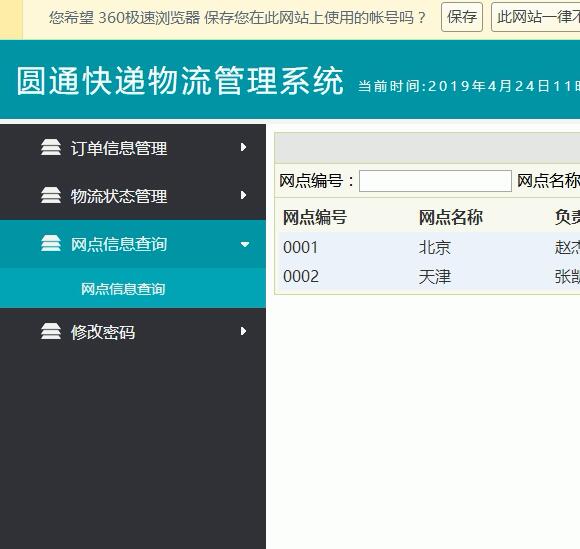Select the cell 天津

[x=435, y=276]
